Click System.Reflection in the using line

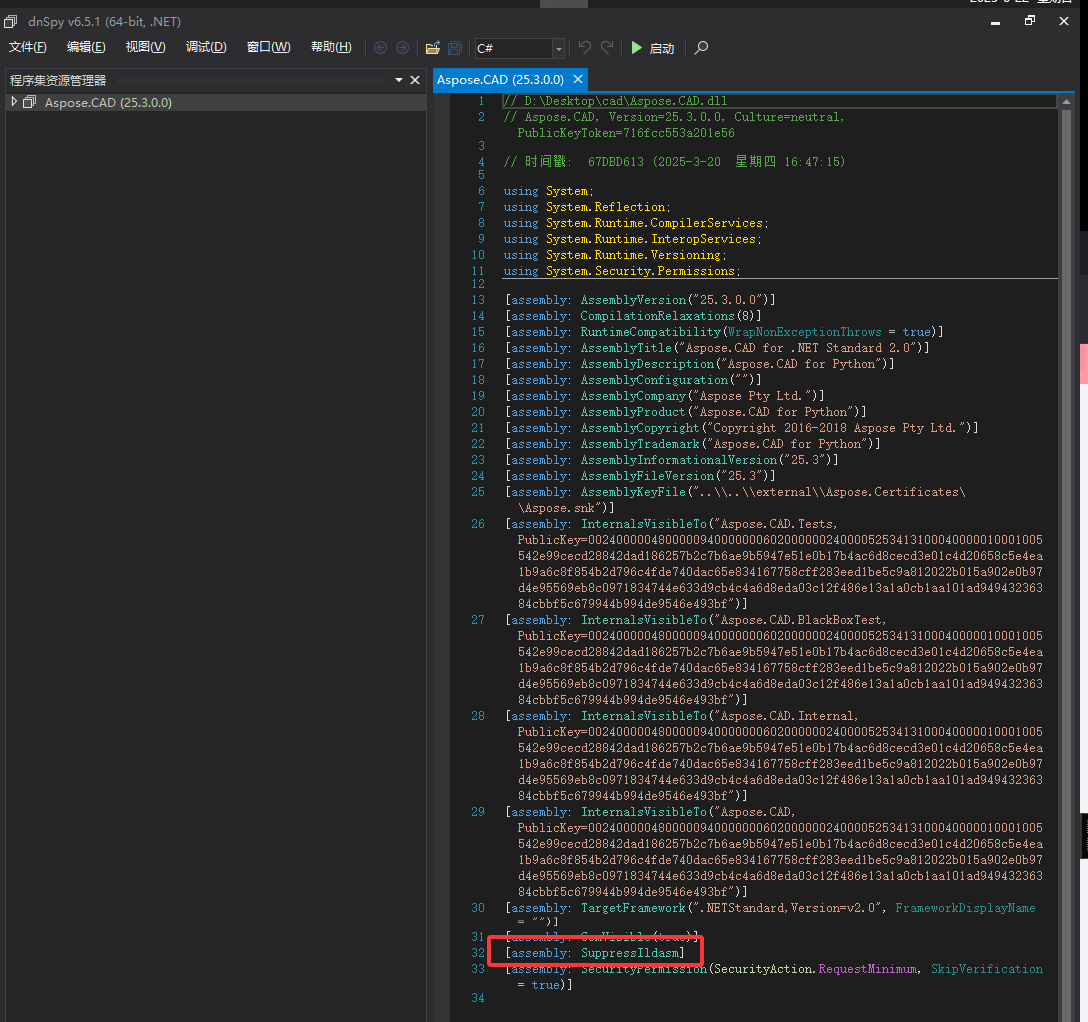click(x=605, y=207)
